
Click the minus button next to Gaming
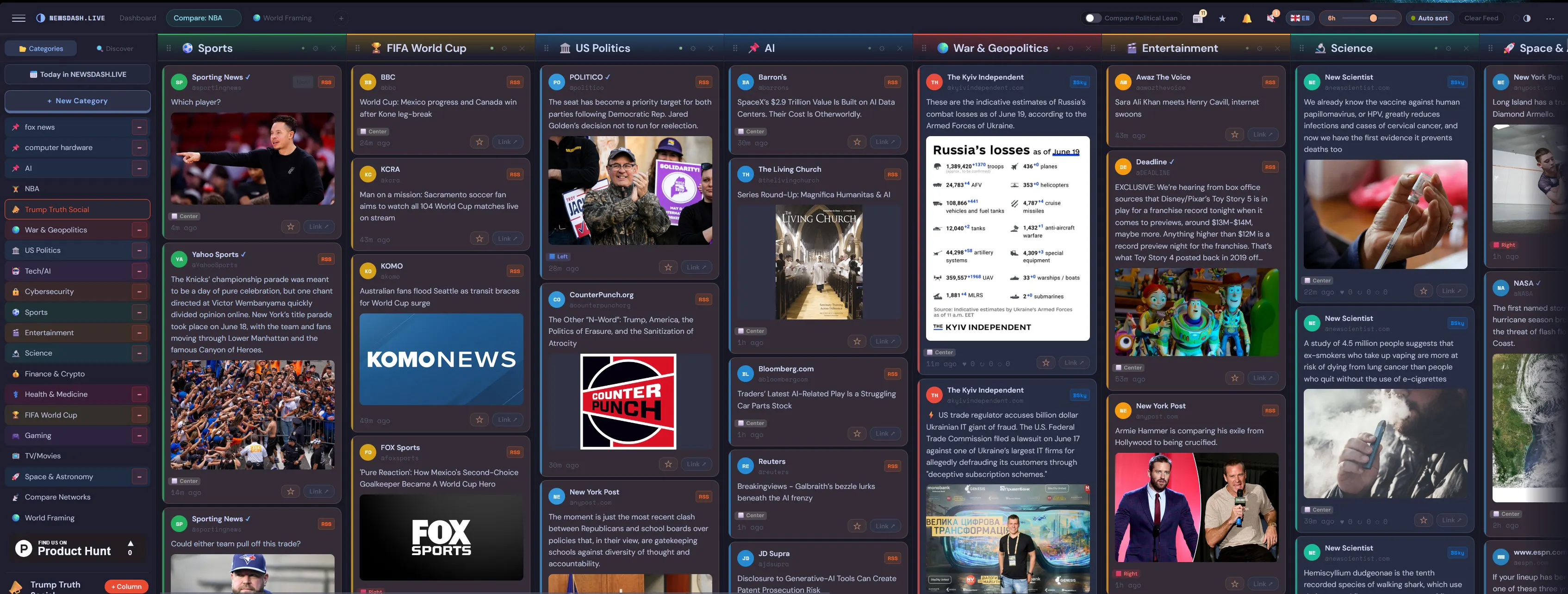pos(139,436)
